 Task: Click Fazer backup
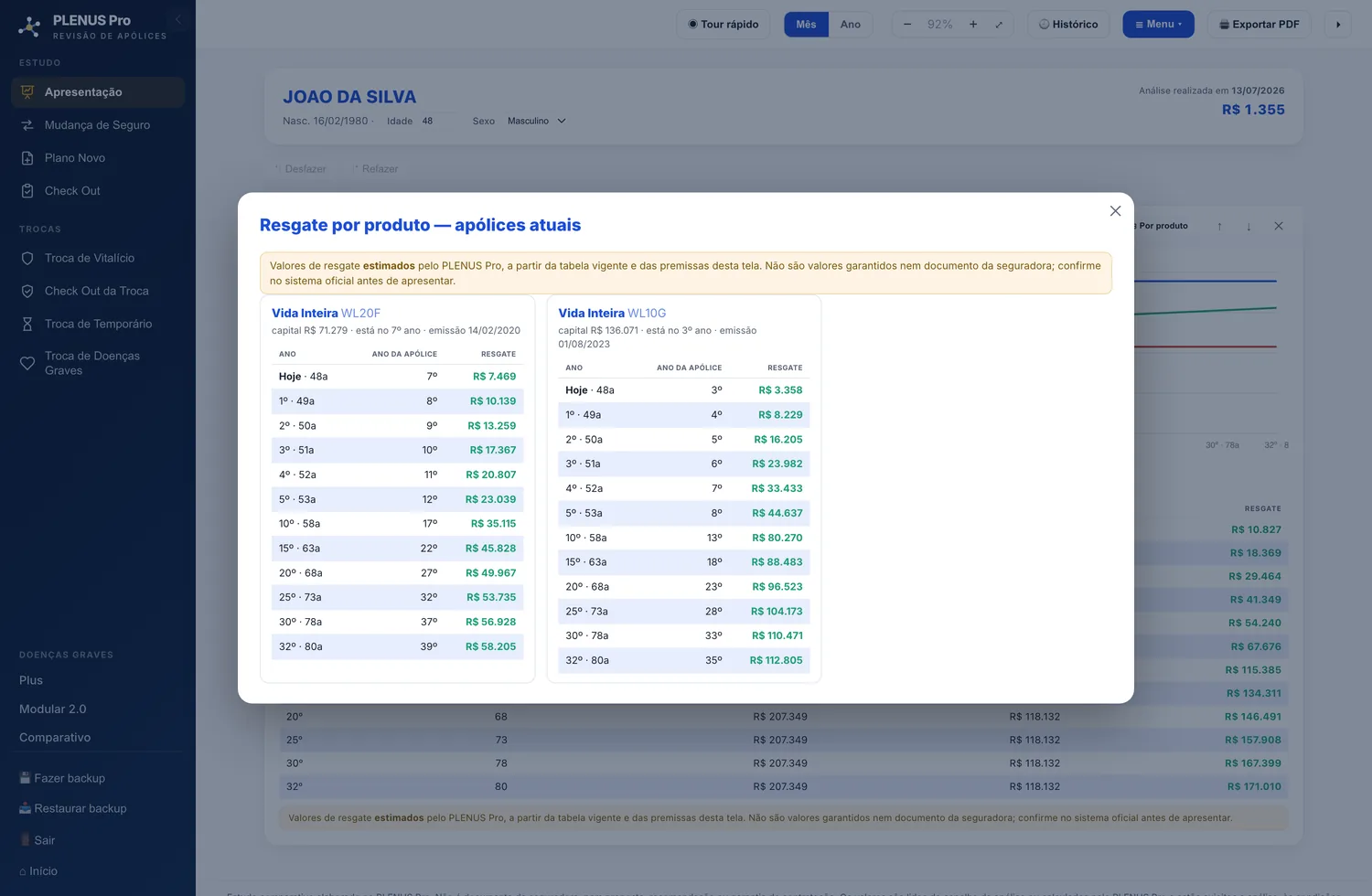tap(62, 778)
